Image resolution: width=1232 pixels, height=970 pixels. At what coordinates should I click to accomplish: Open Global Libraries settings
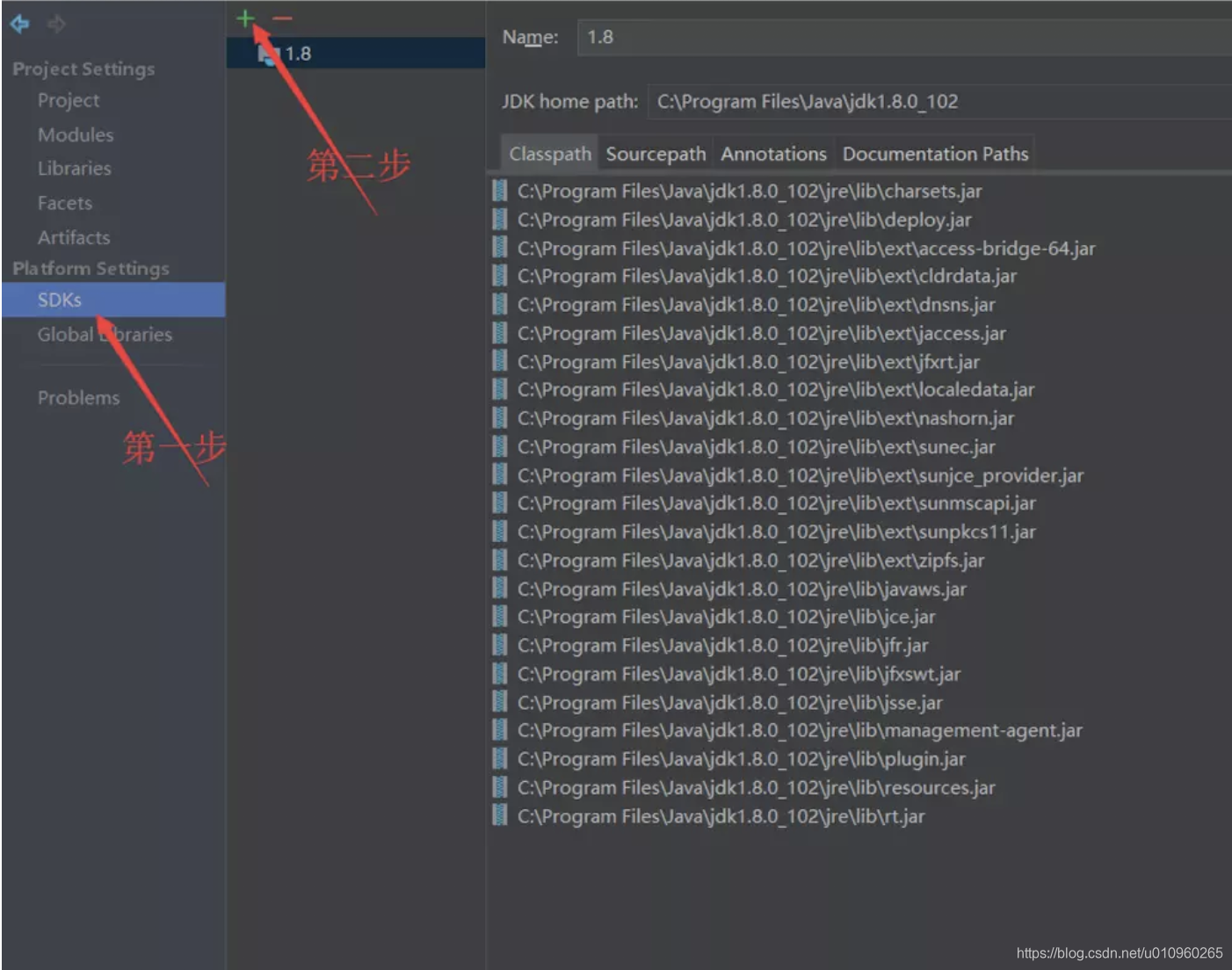105,334
